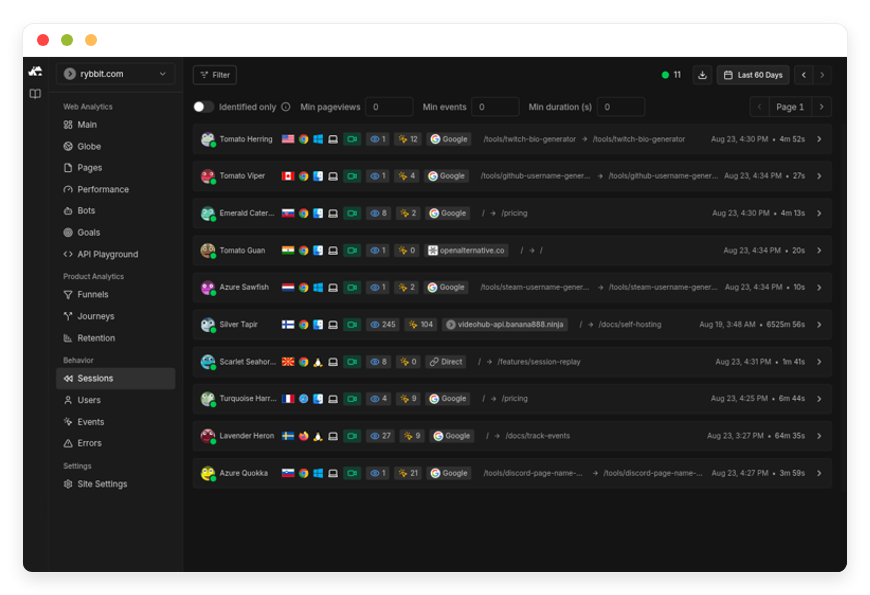
Task: Open the Events menu item
Action: click(x=115, y=422)
